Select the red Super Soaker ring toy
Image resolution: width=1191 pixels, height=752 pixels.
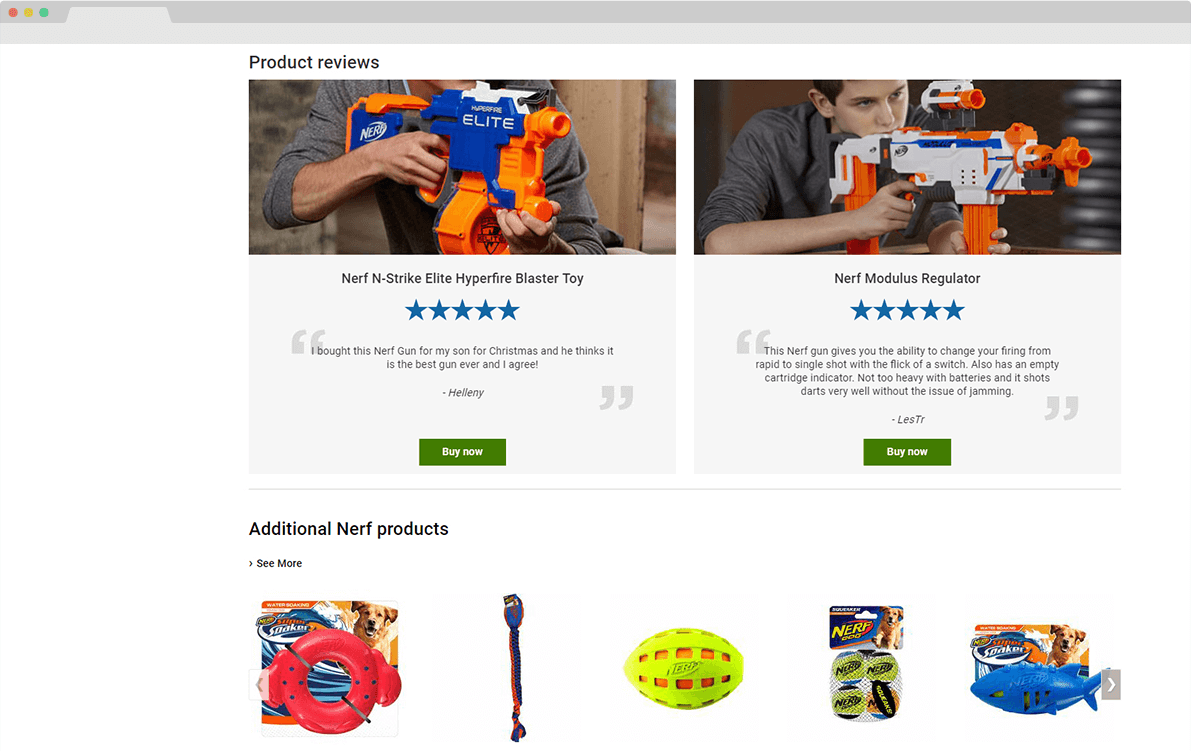(329, 668)
